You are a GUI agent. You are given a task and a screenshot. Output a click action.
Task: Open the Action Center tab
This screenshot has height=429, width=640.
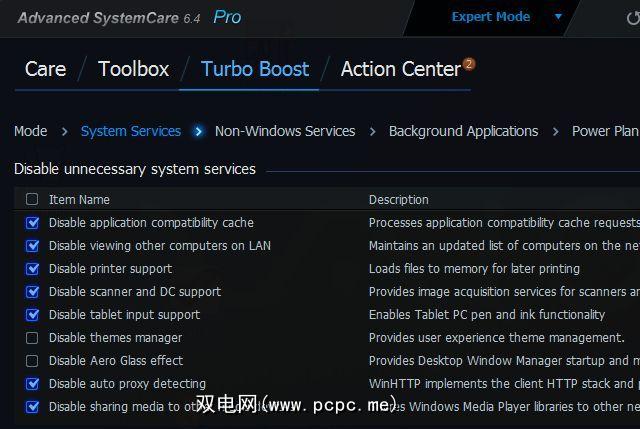pos(400,69)
